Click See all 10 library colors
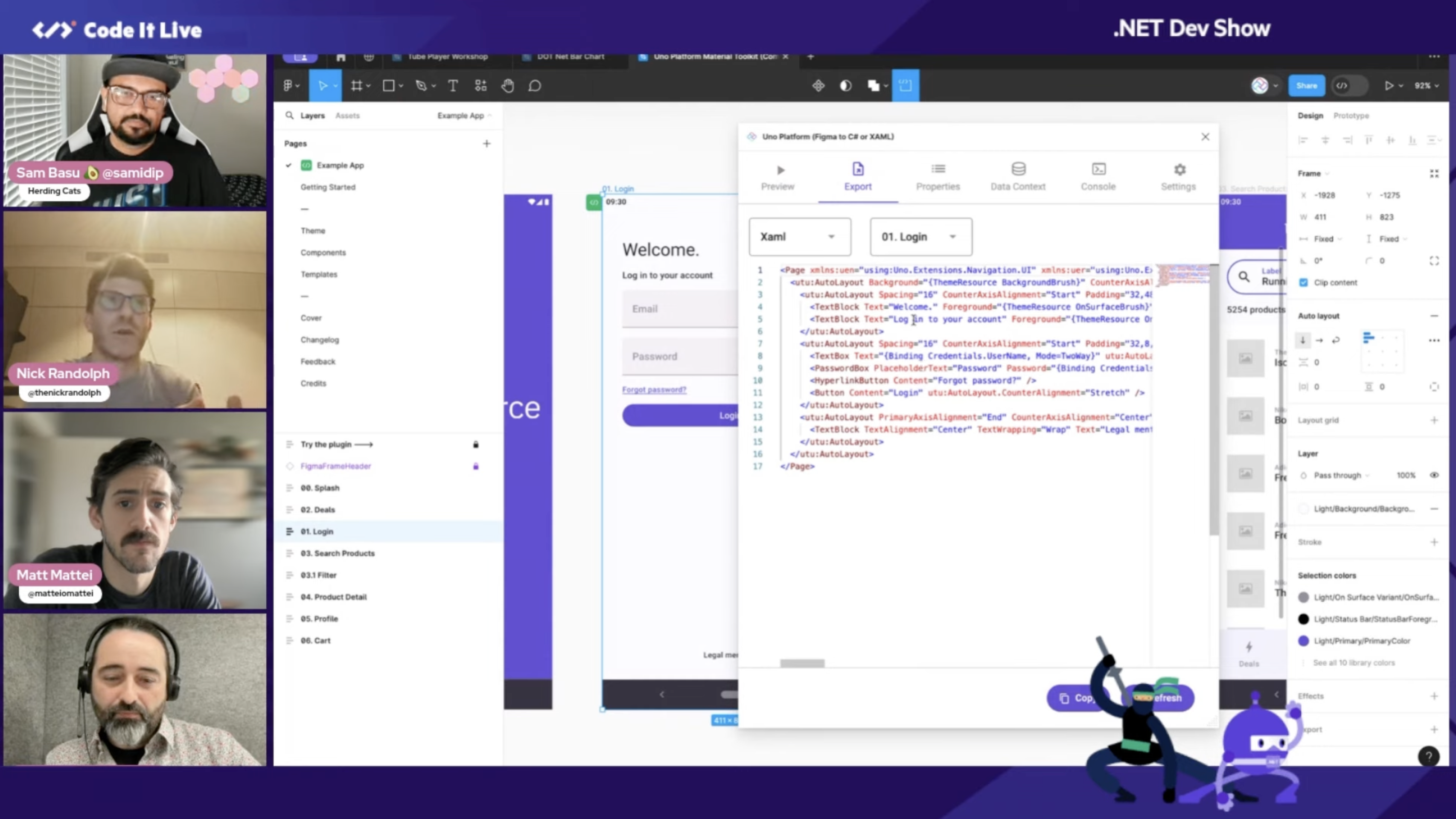 pyautogui.click(x=1354, y=662)
